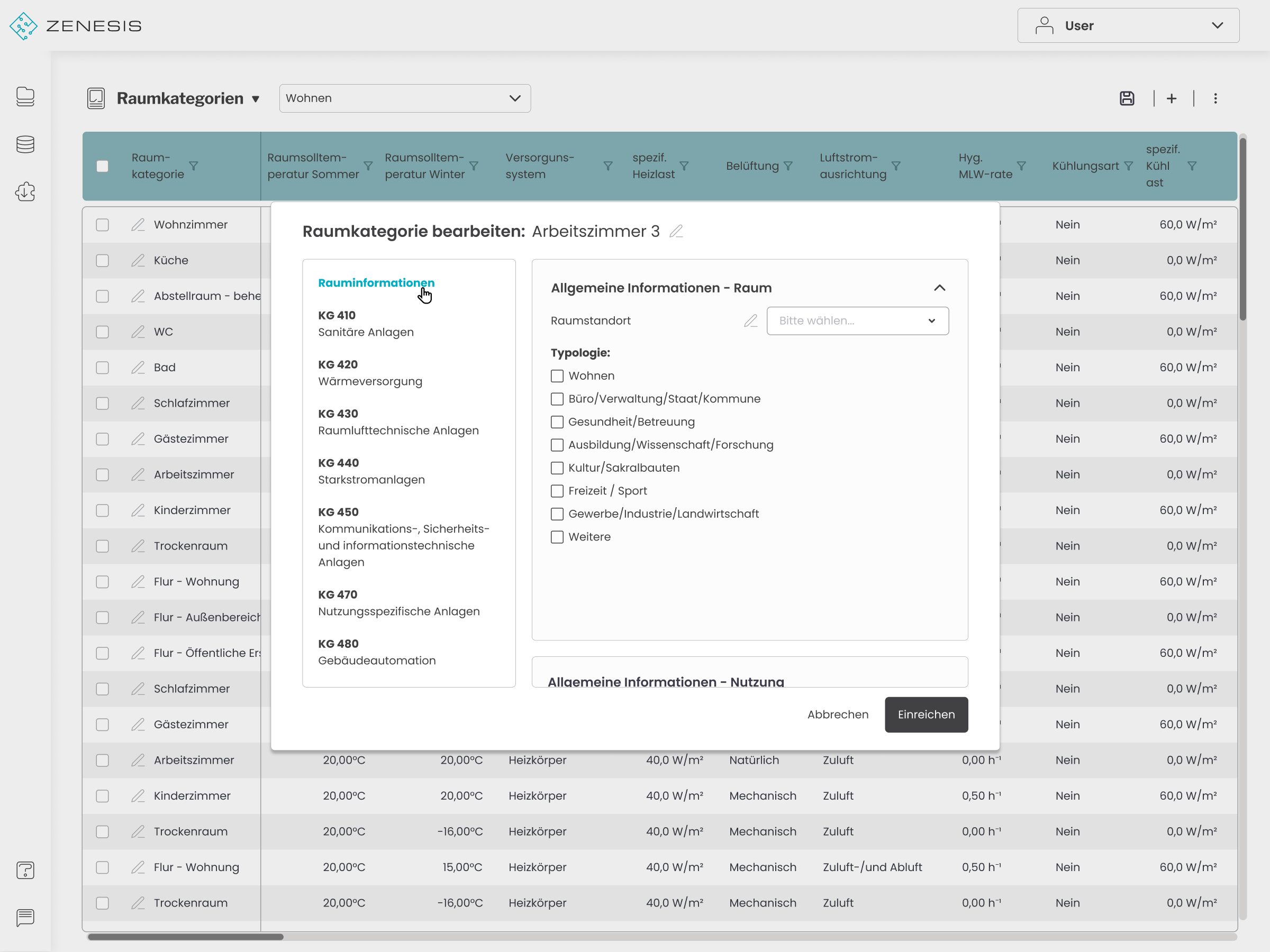Click the cloud download icon in sidebar
Image resolution: width=1270 pixels, height=952 pixels.
click(x=25, y=191)
